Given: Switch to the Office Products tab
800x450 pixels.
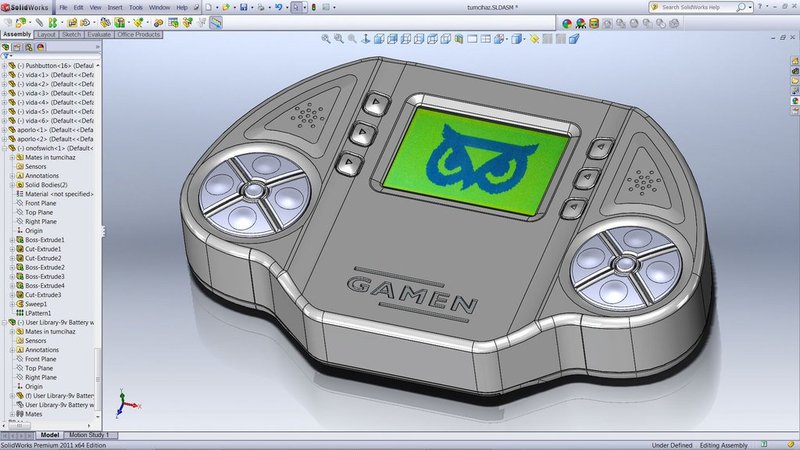Looking at the screenshot, I should click(139, 35).
